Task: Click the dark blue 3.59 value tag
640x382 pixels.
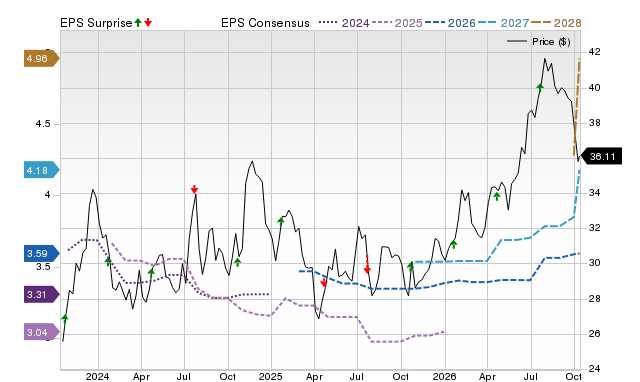Action: 41,253
